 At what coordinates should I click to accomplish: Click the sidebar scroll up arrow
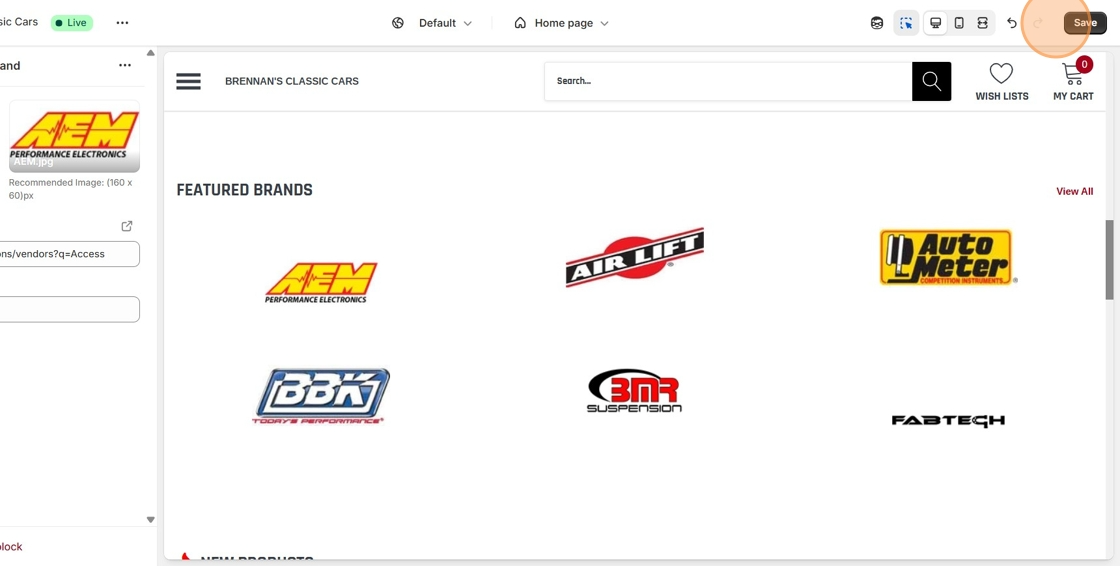151,53
